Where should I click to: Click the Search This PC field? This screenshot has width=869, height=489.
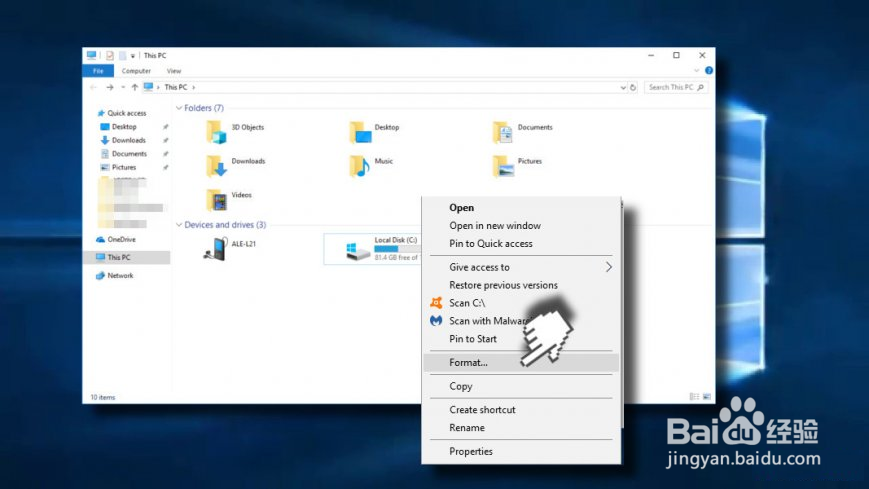[676, 87]
